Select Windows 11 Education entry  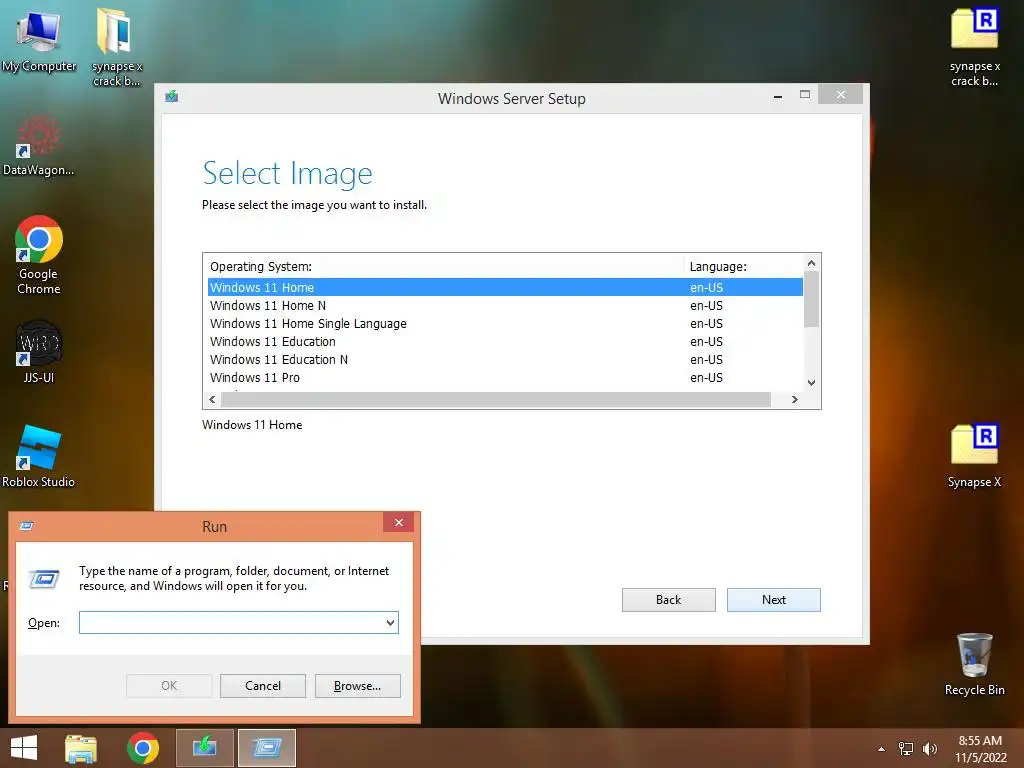[505, 342]
